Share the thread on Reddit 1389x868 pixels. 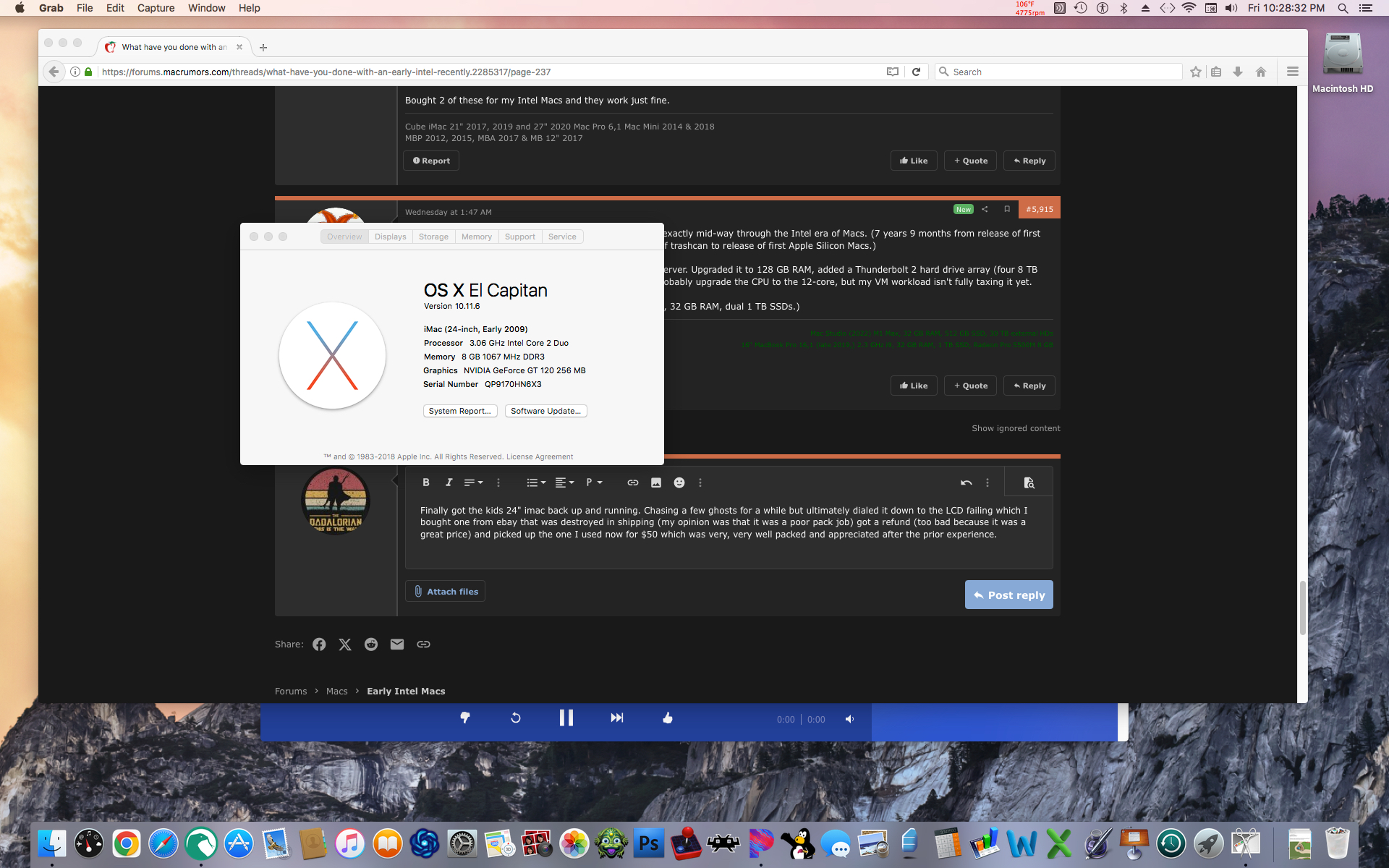pyautogui.click(x=371, y=644)
